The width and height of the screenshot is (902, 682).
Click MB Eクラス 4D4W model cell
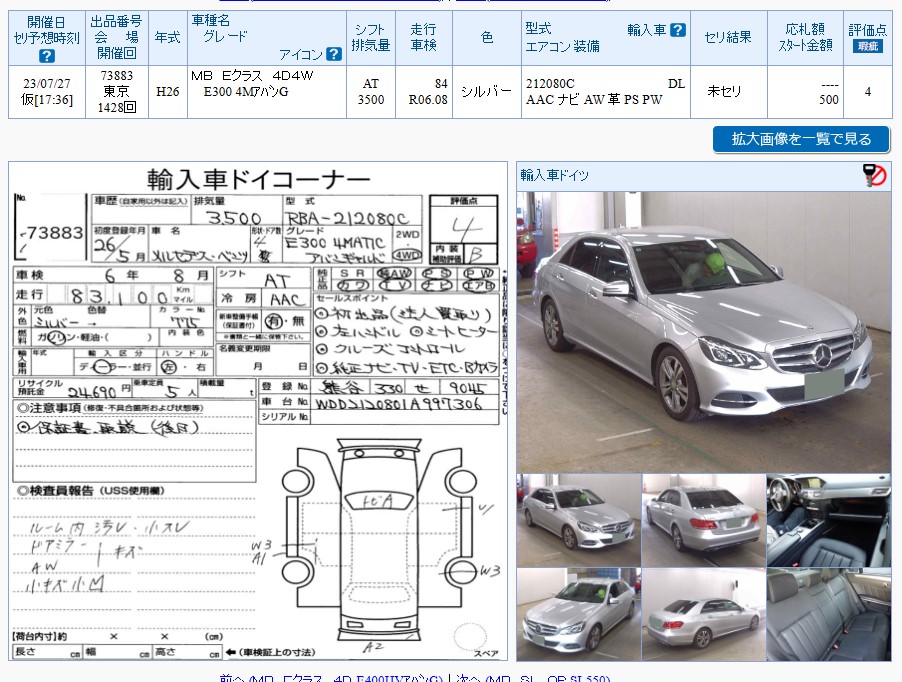267,92
